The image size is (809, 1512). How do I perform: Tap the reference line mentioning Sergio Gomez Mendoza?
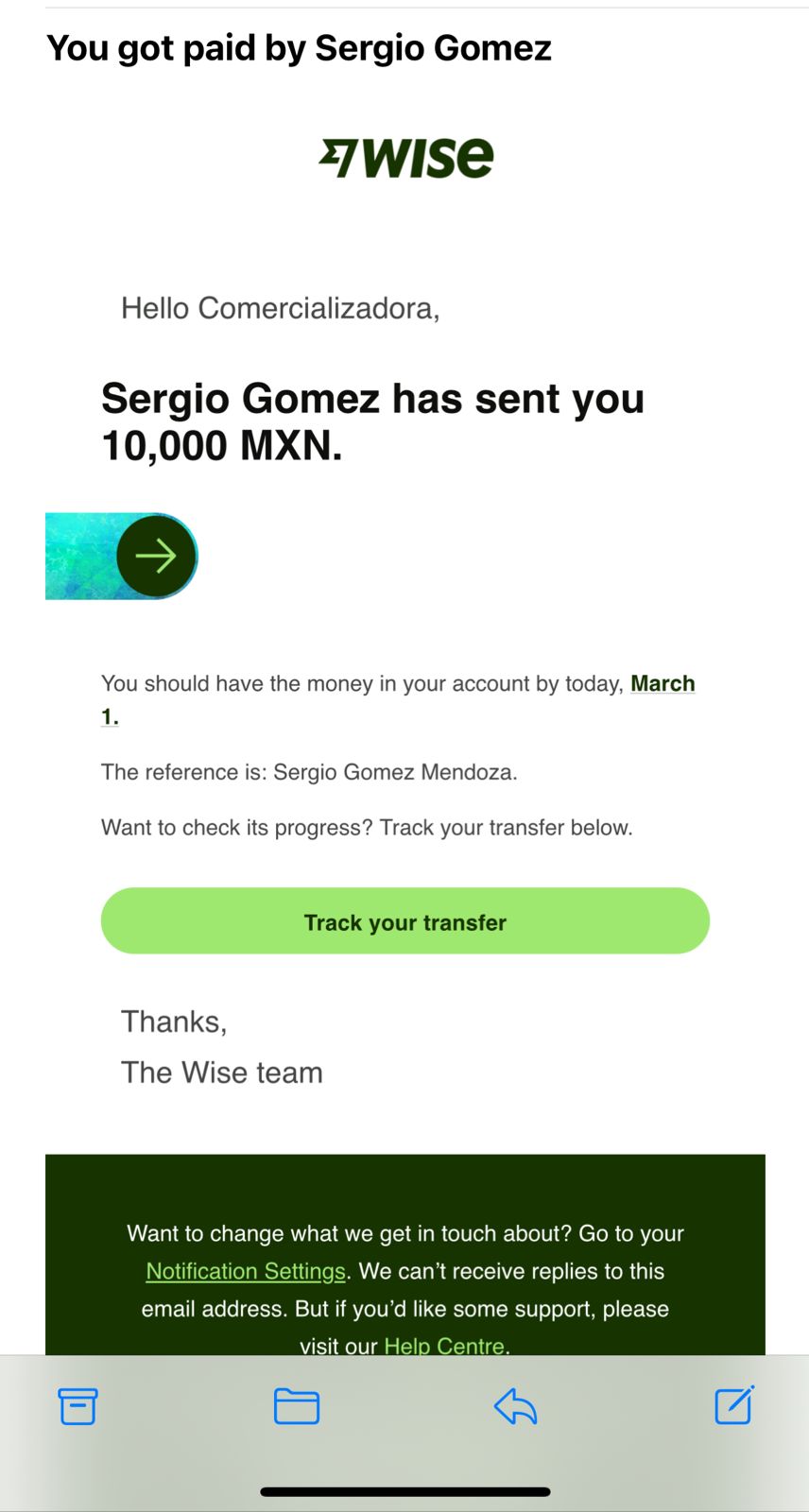click(309, 772)
